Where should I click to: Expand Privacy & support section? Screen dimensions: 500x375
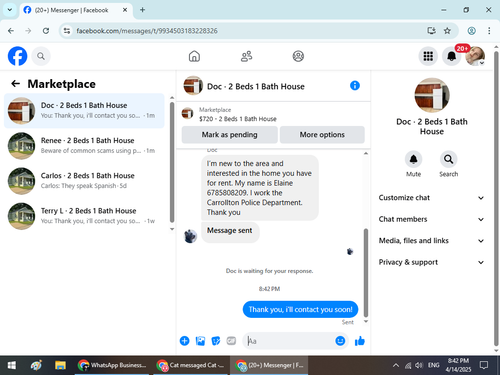(431, 262)
